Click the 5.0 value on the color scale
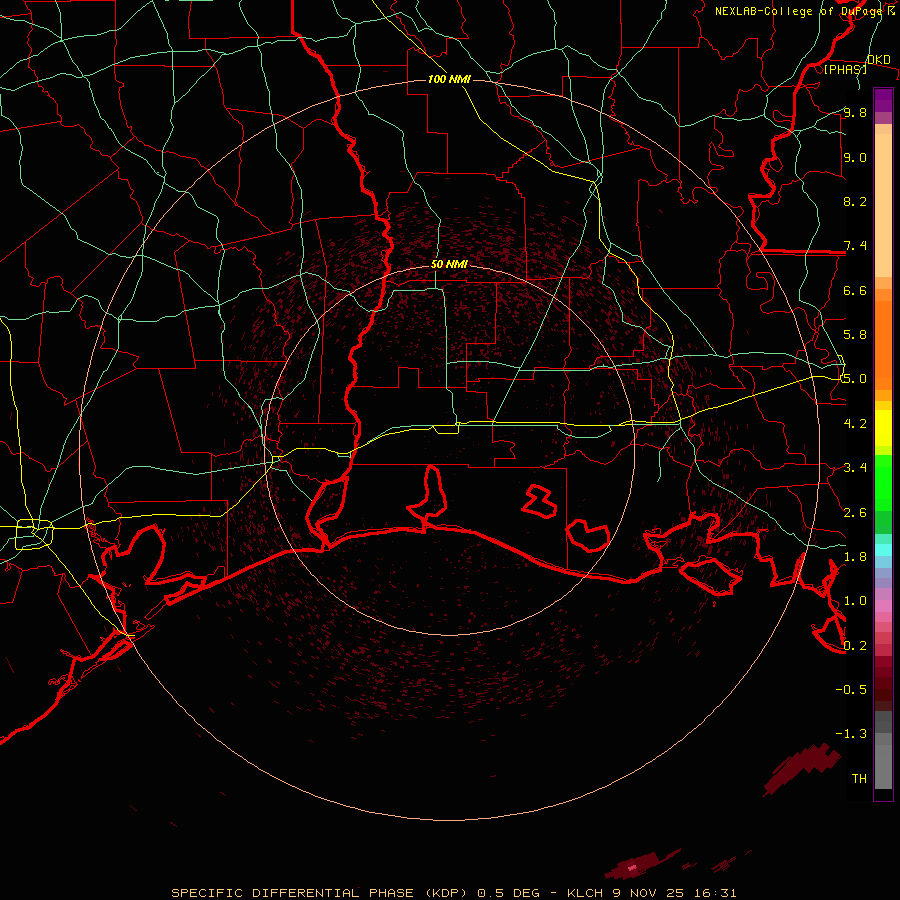 [855, 379]
